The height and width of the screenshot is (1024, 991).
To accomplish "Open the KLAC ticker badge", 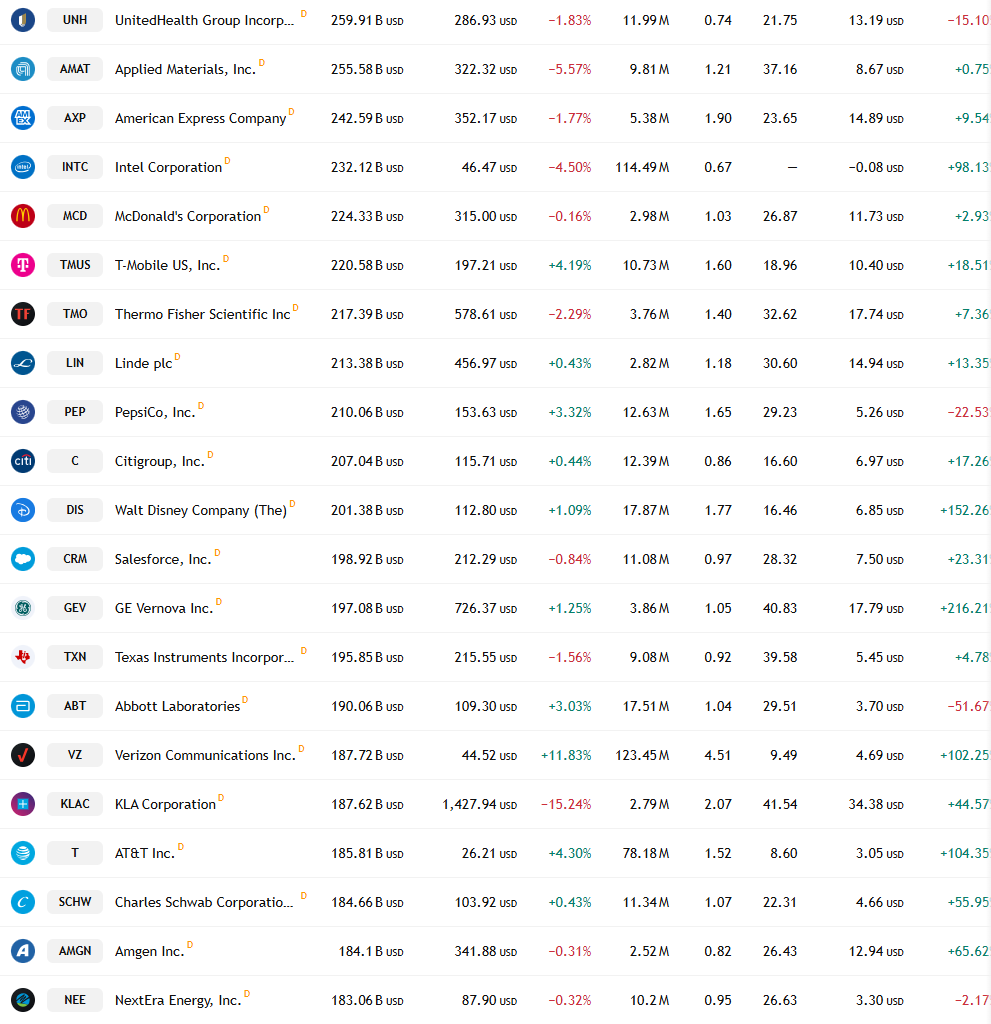I will [x=75, y=803].
